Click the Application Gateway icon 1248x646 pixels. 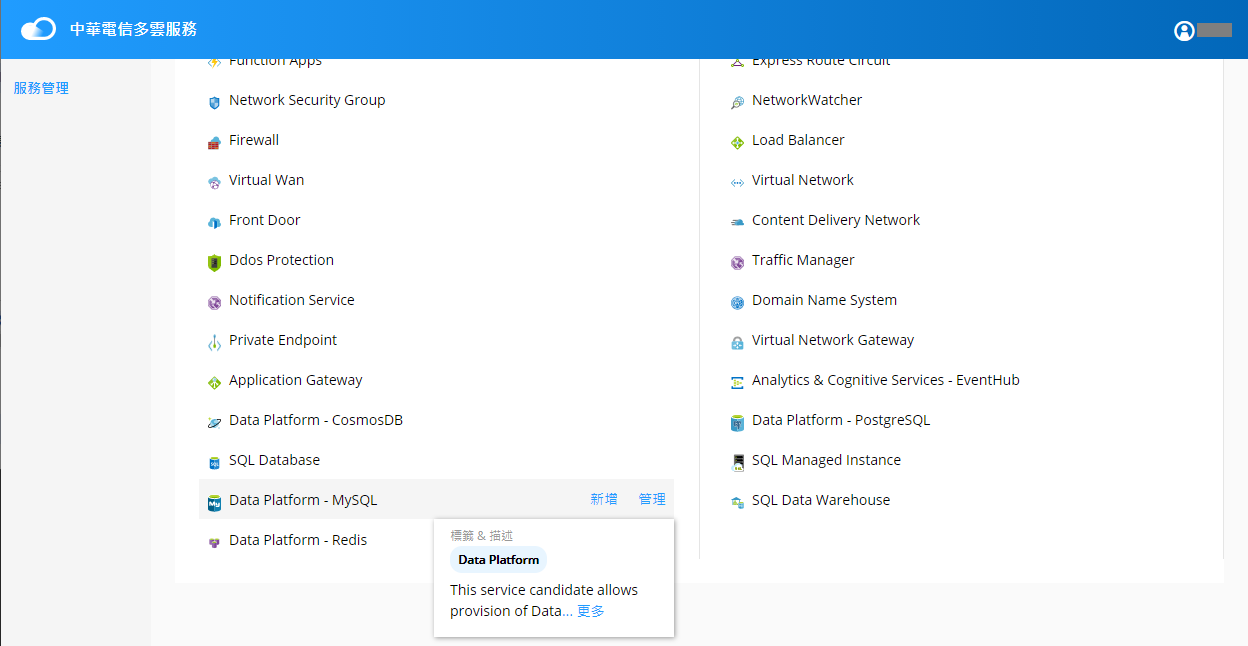tap(214, 382)
